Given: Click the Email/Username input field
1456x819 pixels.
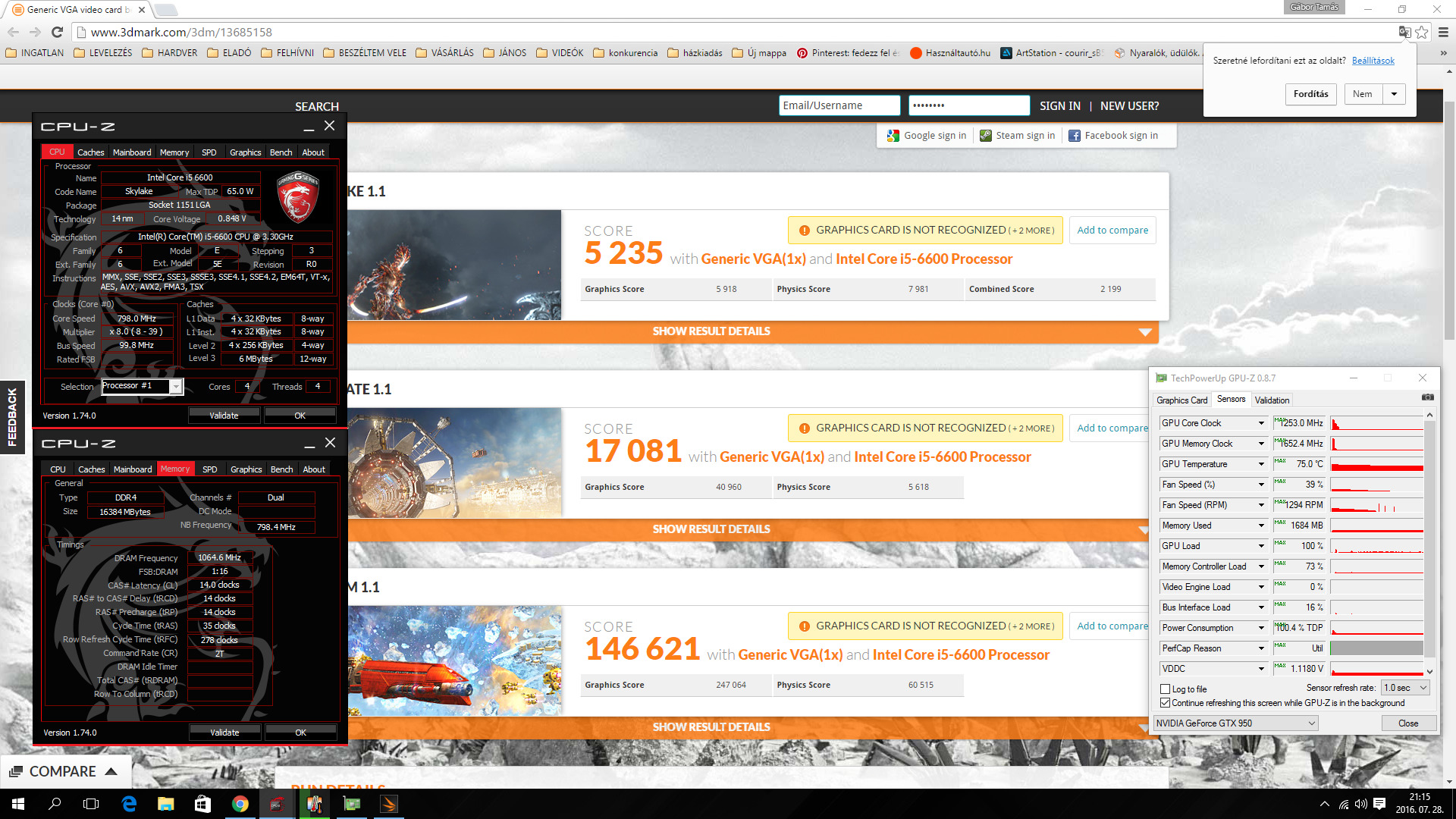Looking at the screenshot, I should pos(839,105).
